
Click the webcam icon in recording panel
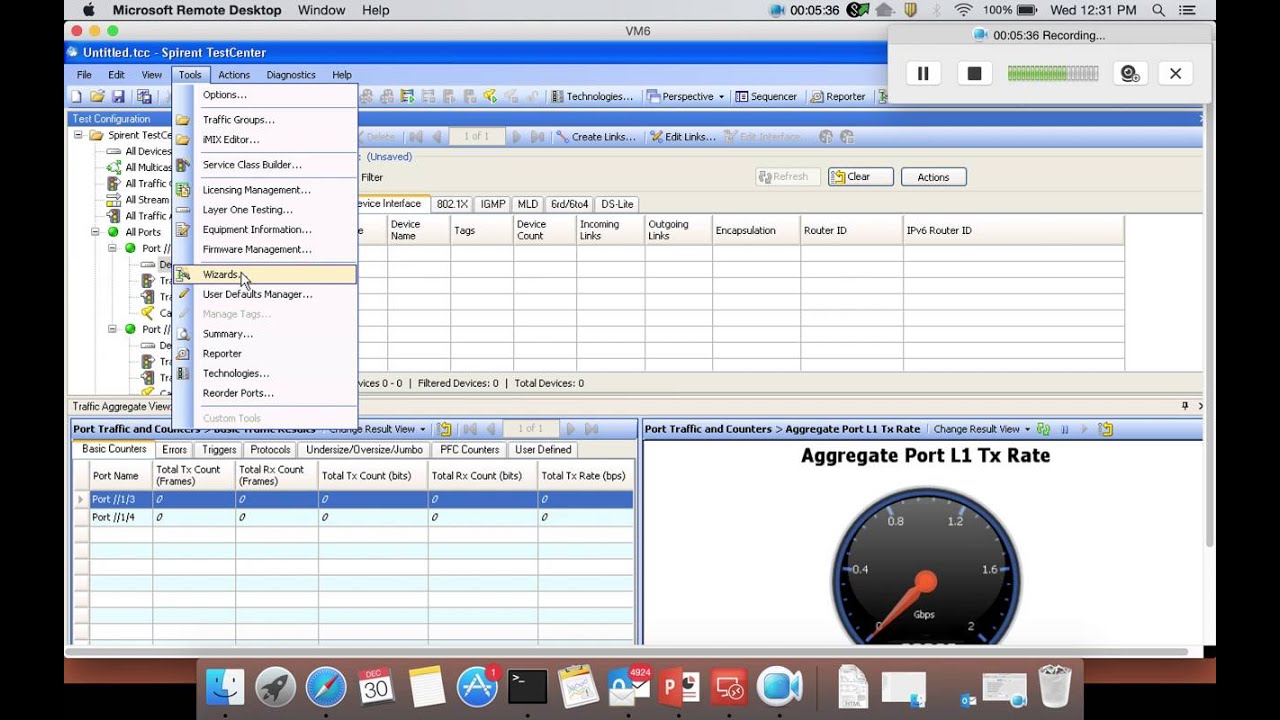[1130, 73]
